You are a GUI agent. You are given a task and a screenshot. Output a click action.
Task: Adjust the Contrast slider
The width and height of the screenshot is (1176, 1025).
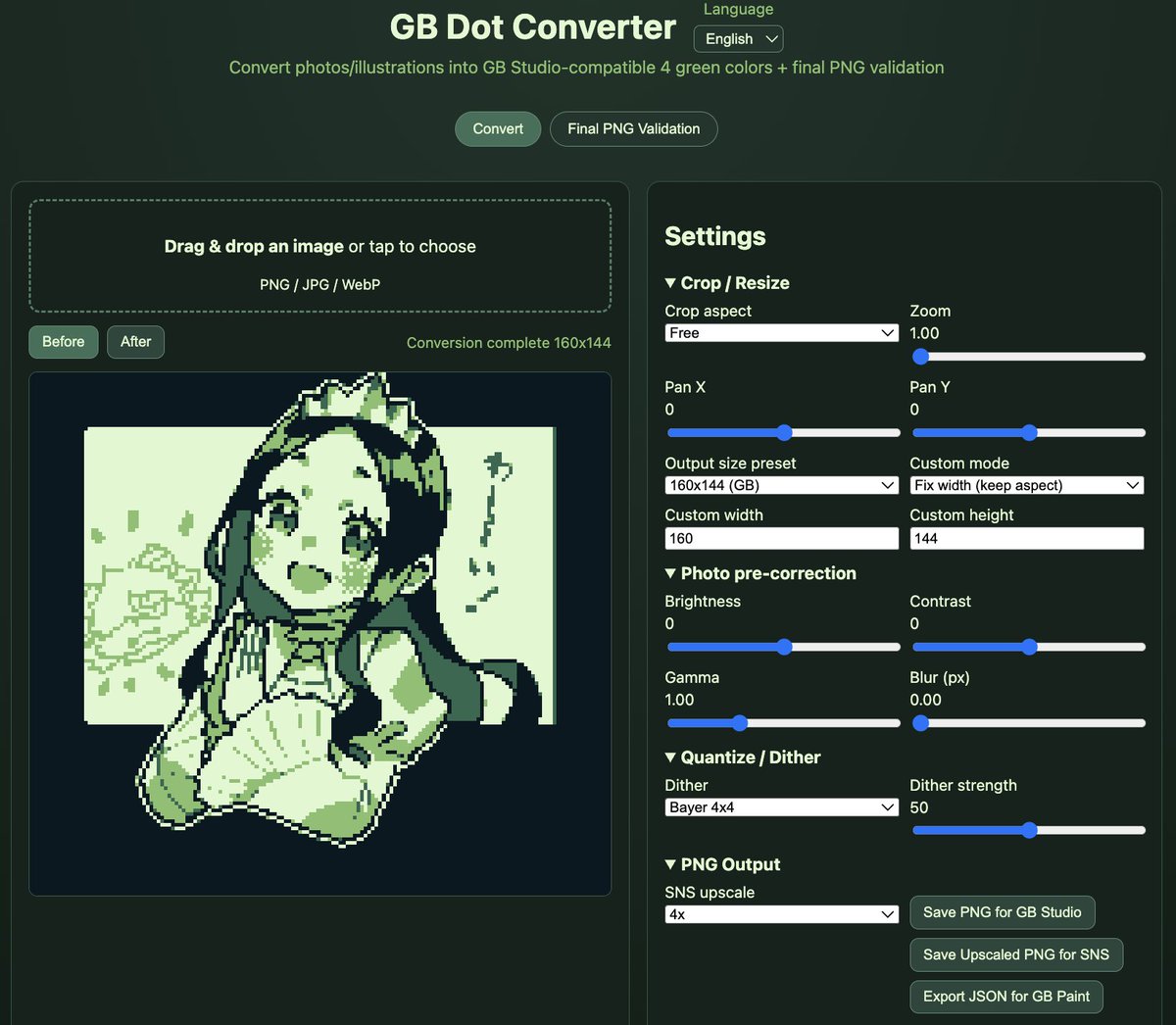(1028, 647)
